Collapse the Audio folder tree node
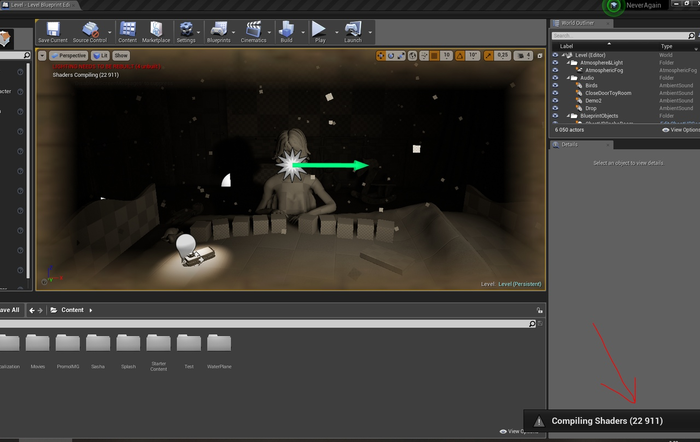The width and height of the screenshot is (700, 442). (x=568, y=78)
